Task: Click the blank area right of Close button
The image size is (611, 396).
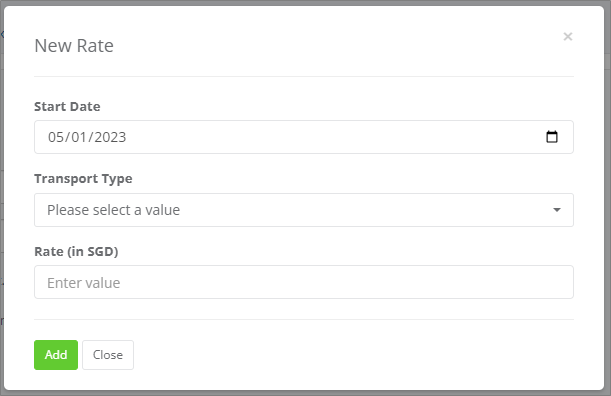Action: (x=351, y=355)
